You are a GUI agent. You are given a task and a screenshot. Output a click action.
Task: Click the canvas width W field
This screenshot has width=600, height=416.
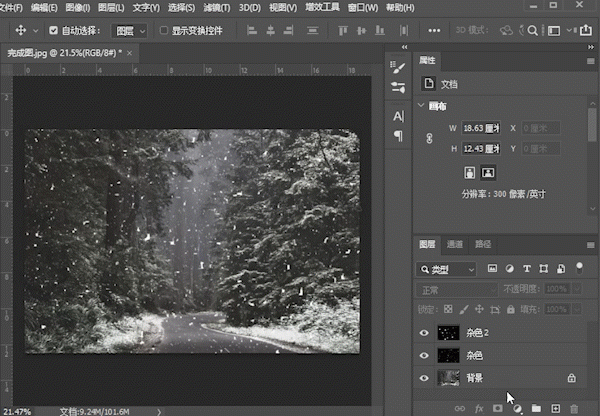482,128
